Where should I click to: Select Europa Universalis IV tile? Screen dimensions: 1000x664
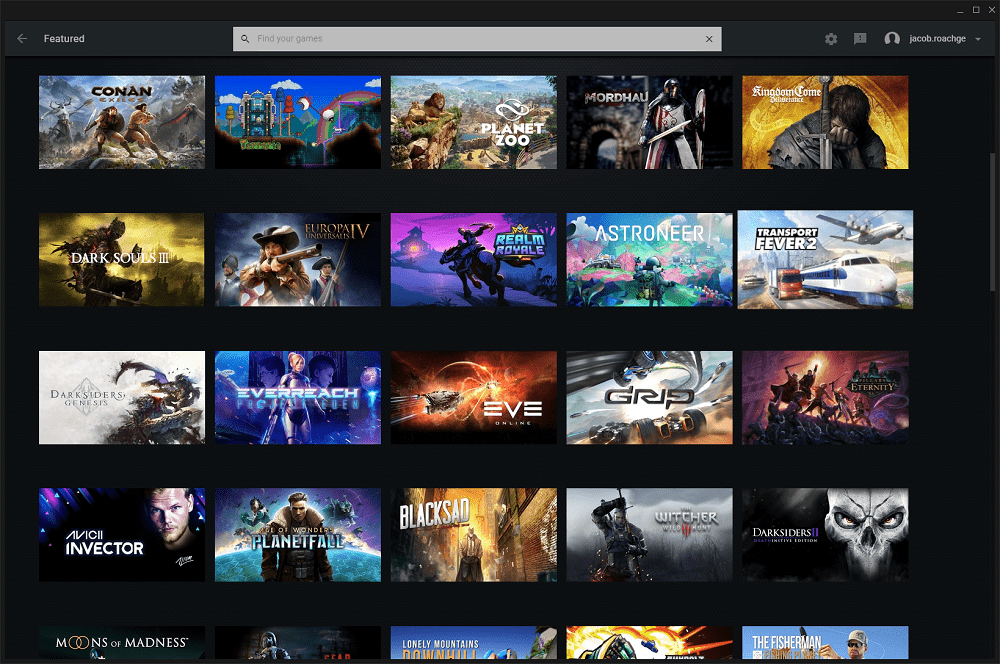point(298,260)
